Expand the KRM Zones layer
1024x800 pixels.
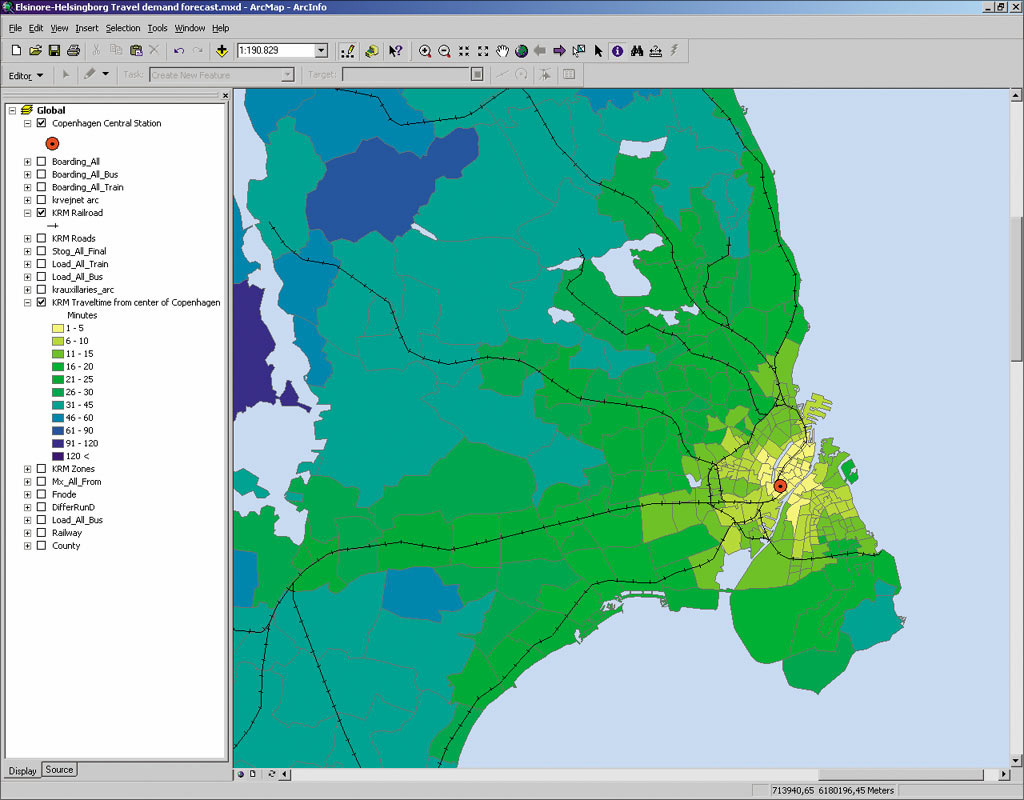point(28,469)
